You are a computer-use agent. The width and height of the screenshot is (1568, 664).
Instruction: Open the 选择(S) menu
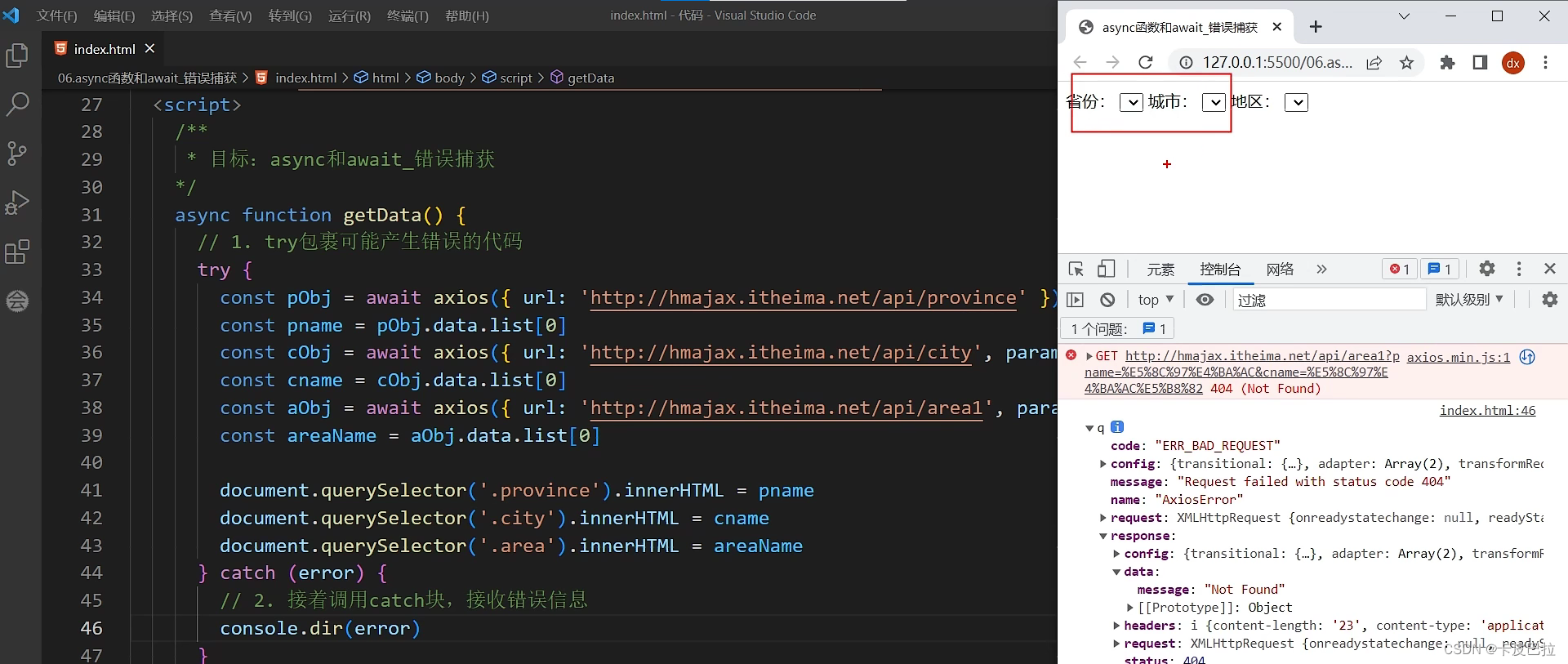[x=172, y=16]
